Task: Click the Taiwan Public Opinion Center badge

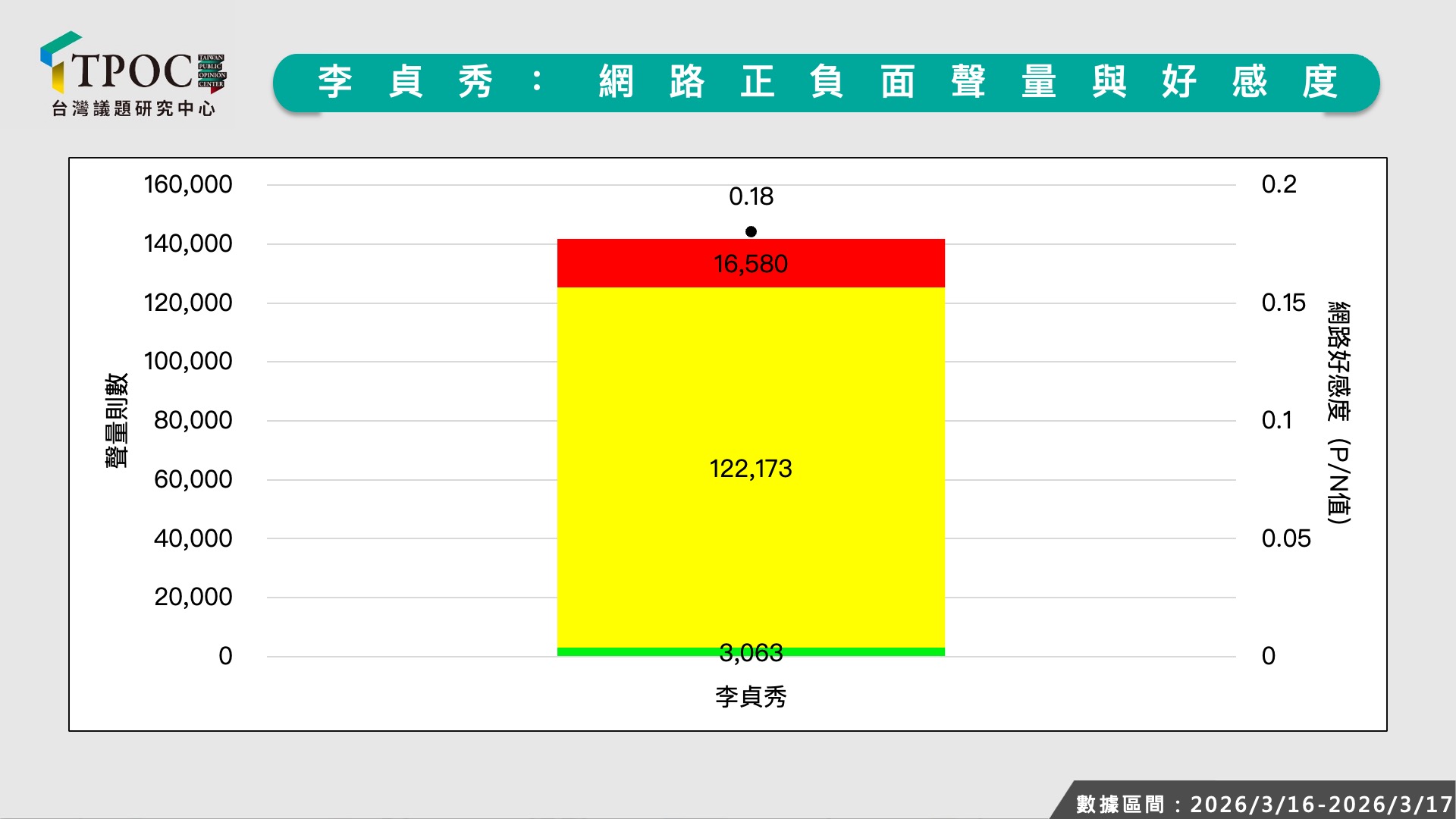Action: tap(212, 71)
